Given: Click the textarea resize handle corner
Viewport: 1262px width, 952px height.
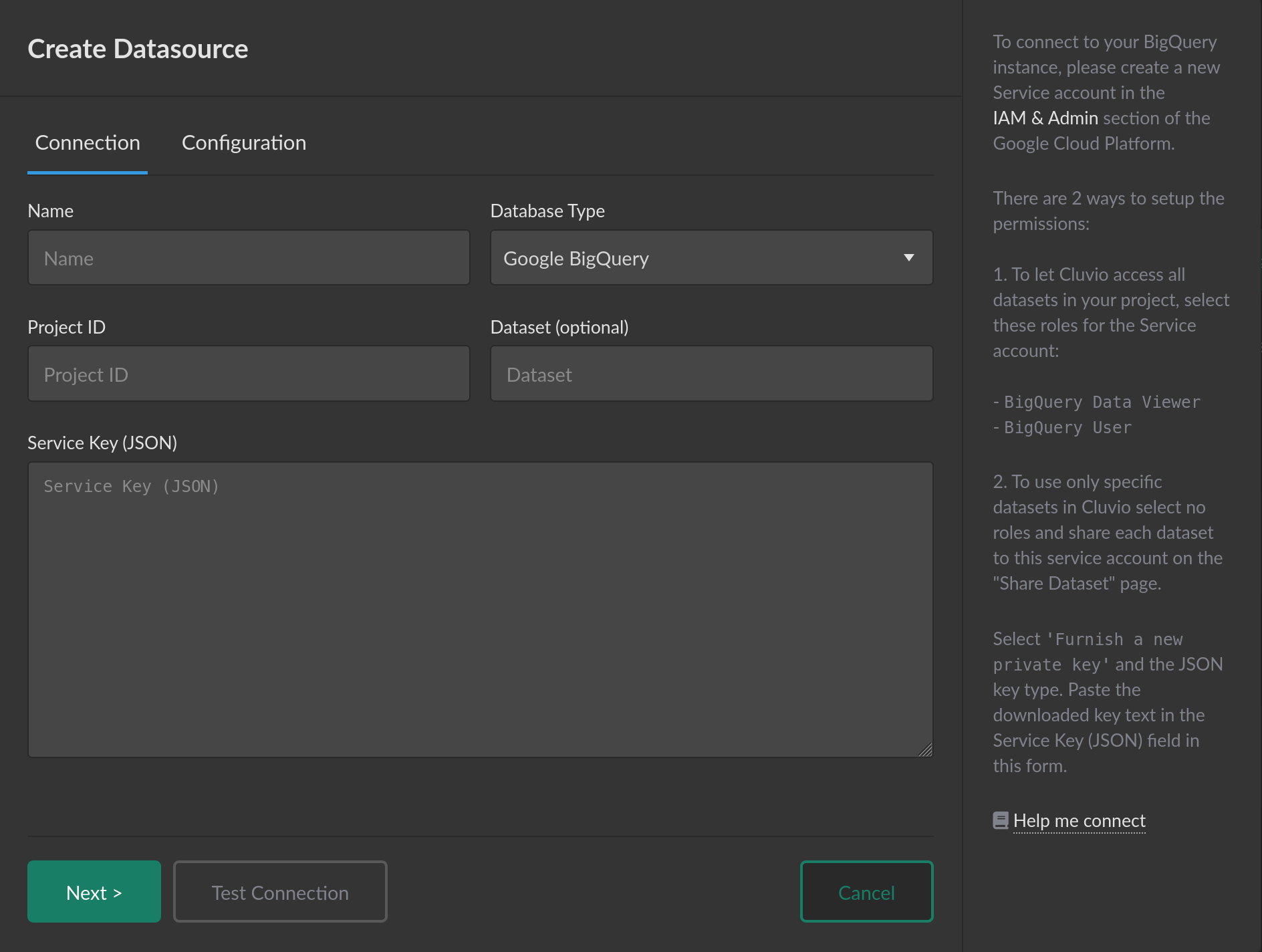Looking at the screenshot, I should pos(925,750).
